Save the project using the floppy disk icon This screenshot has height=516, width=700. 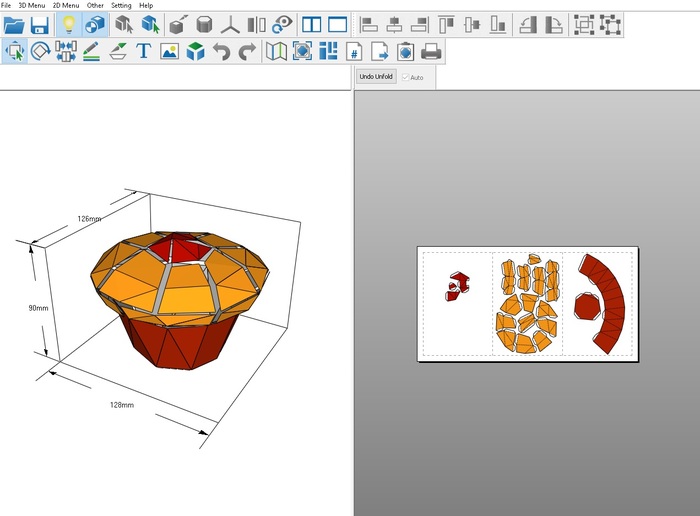[x=39, y=24]
